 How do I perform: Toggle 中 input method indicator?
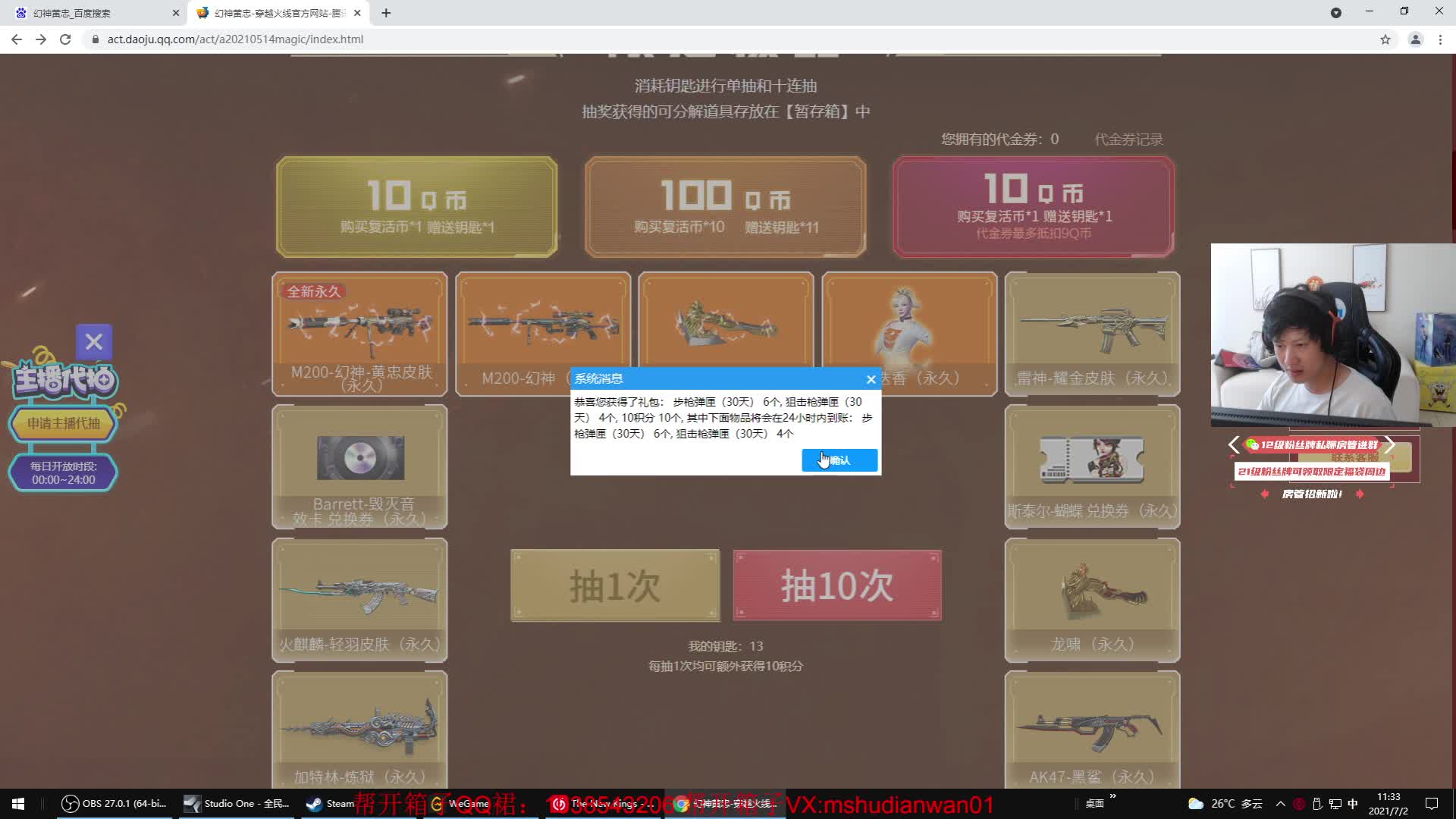click(x=1353, y=804)
